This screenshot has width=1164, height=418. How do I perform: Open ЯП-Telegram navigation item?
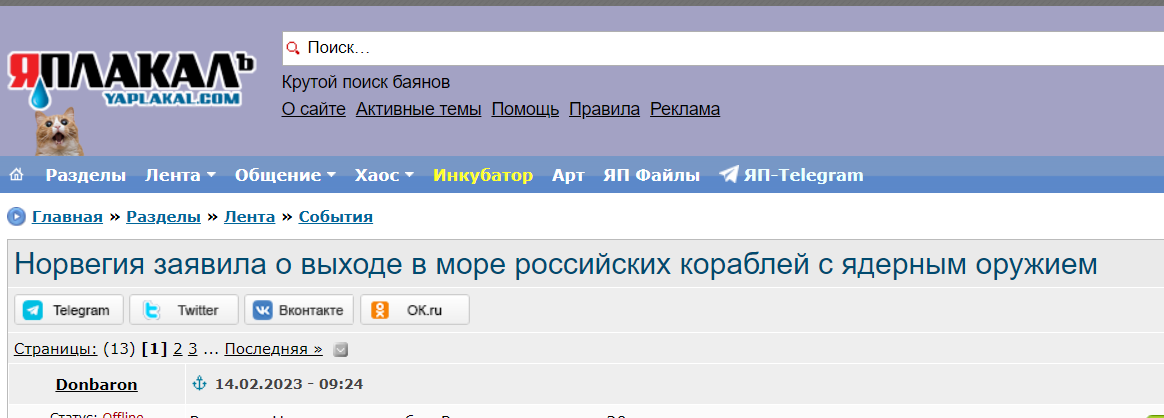pos(791,175)
